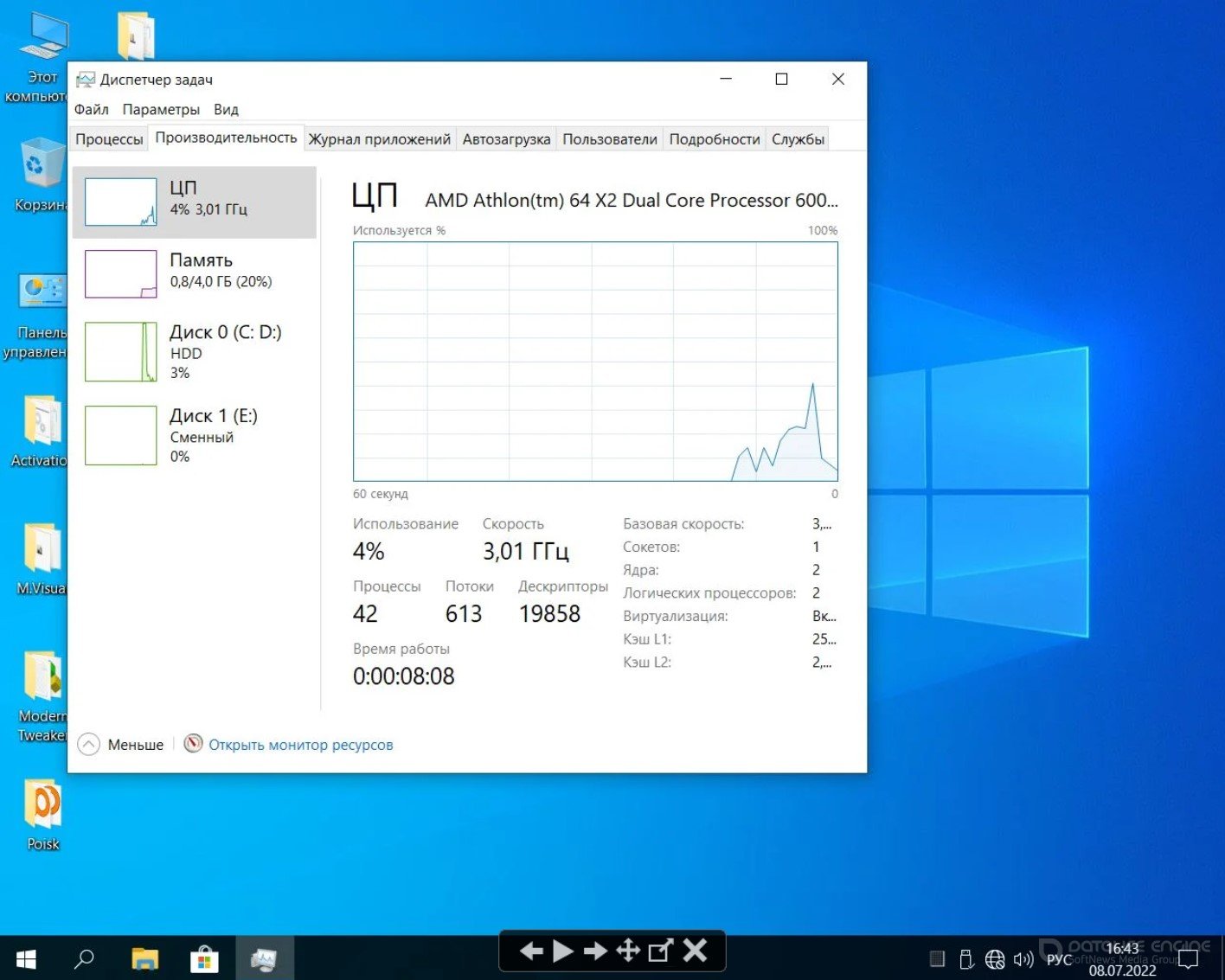Open the Файл menu

(92, 109)
